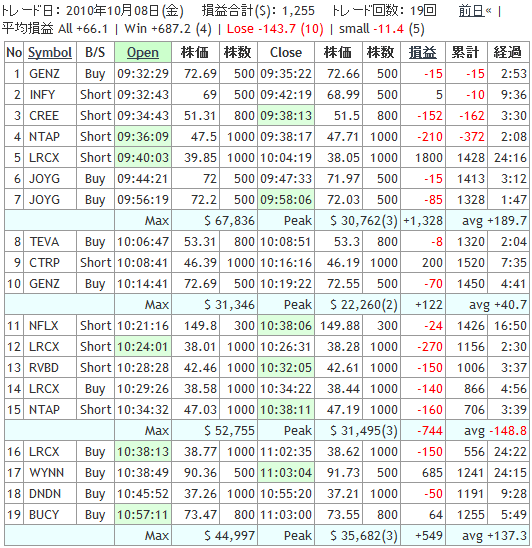Sort table by Open time header

click(143, 52)
